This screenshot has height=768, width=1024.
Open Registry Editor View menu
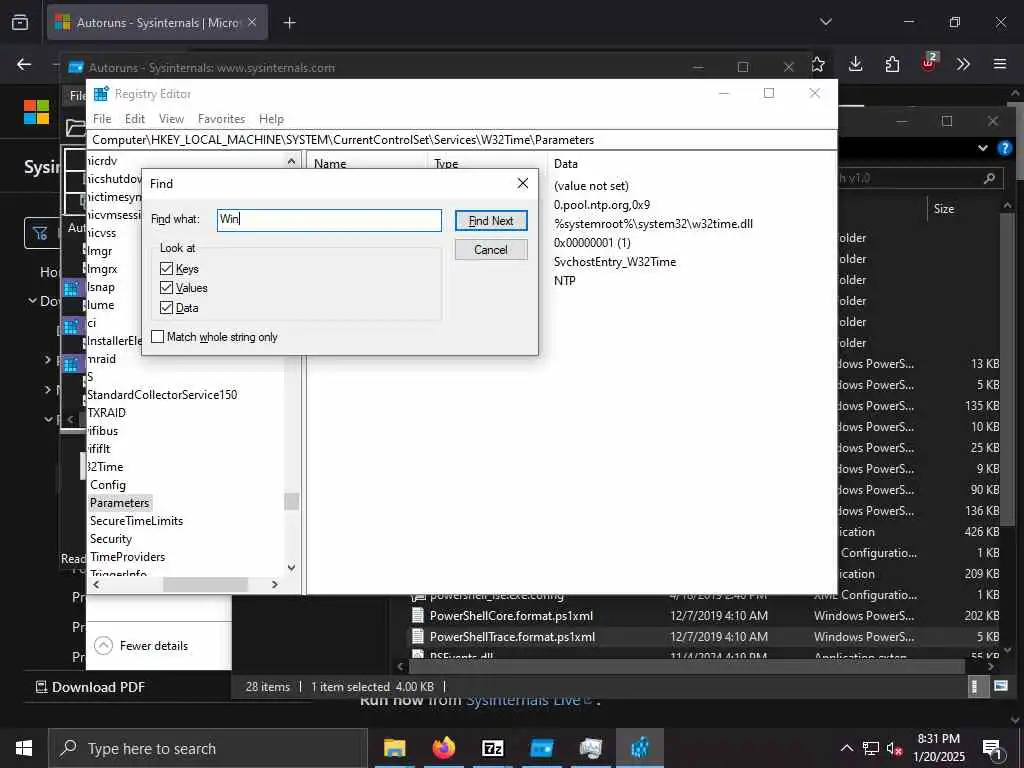171,119
